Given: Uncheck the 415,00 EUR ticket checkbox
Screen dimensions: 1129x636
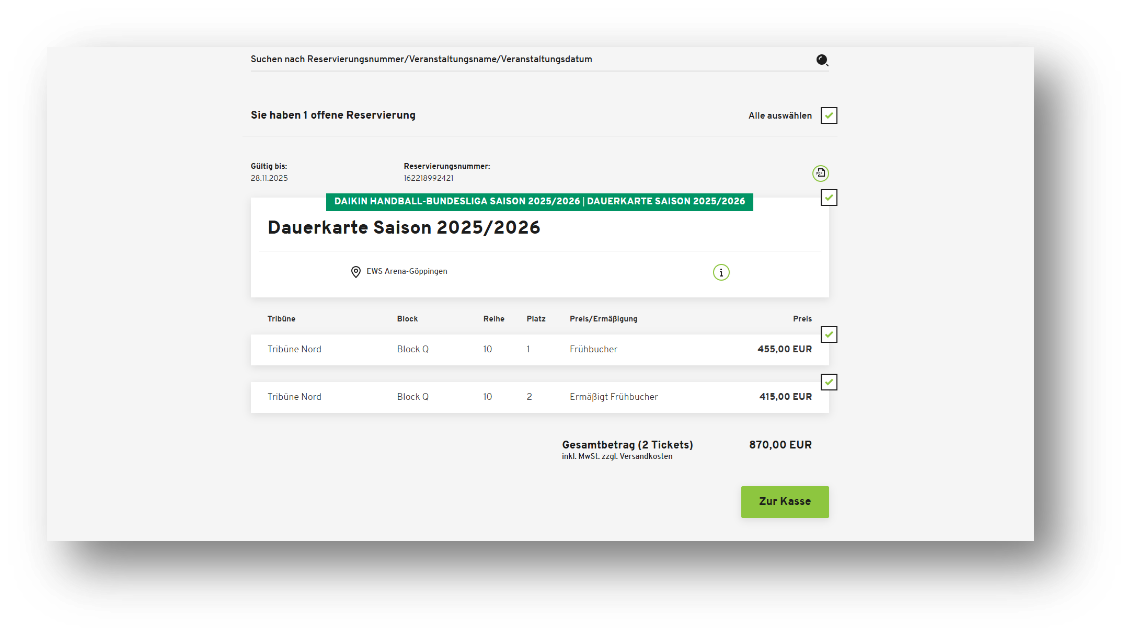Looking at the screenshot, I should [829, 382].
